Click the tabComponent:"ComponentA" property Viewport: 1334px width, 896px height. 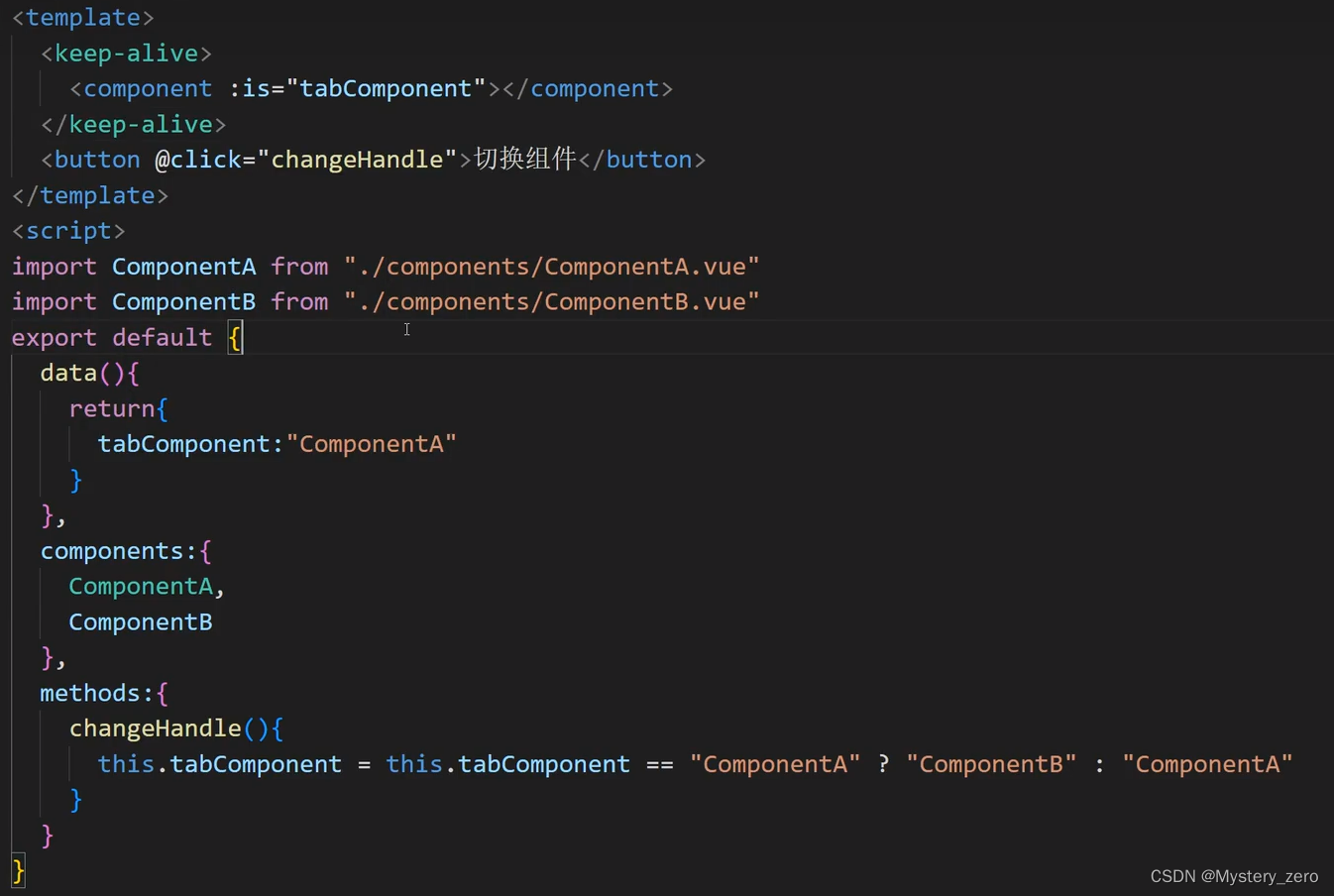point(278,444)
